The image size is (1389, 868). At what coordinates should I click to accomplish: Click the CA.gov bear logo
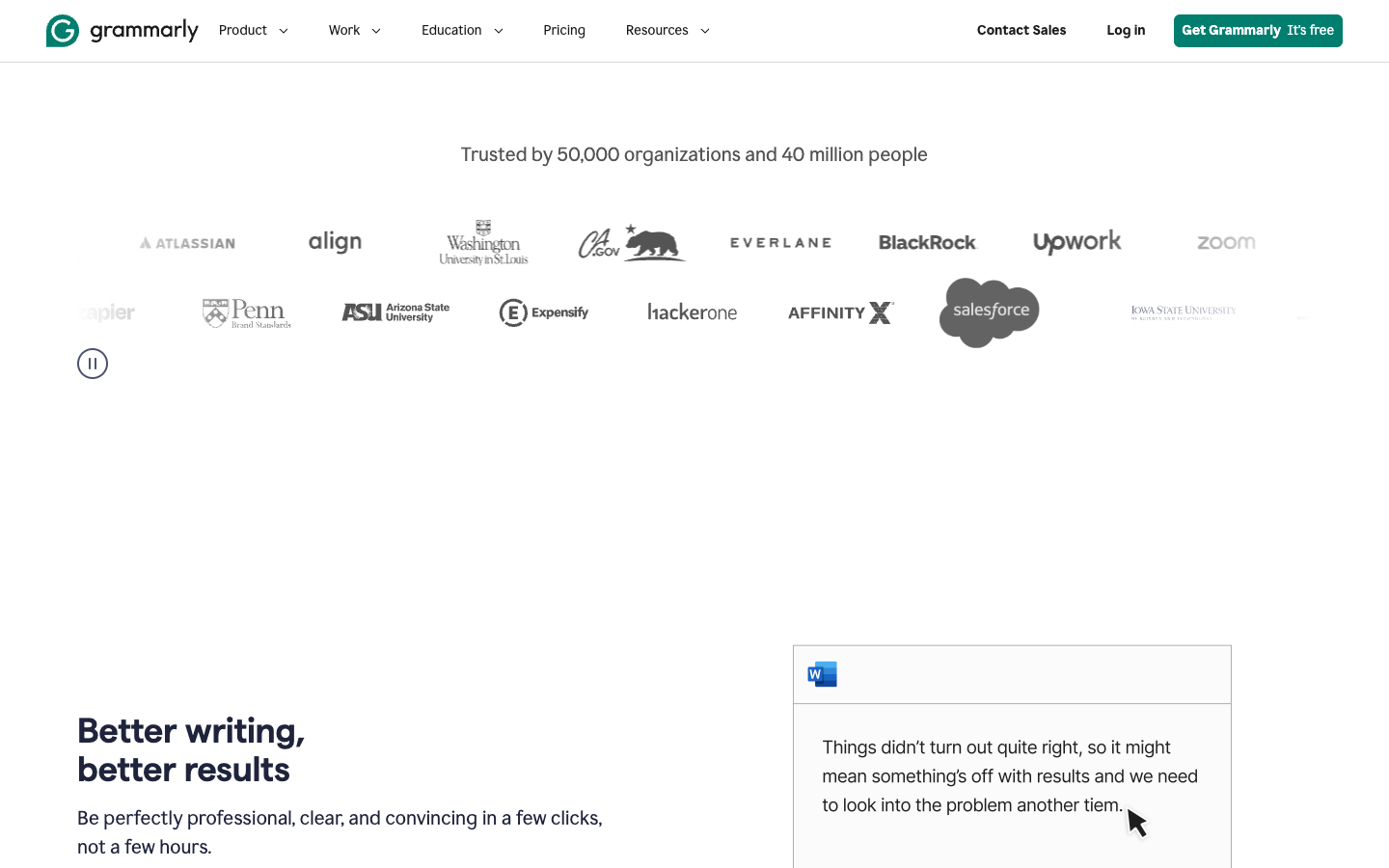[632, 243]
